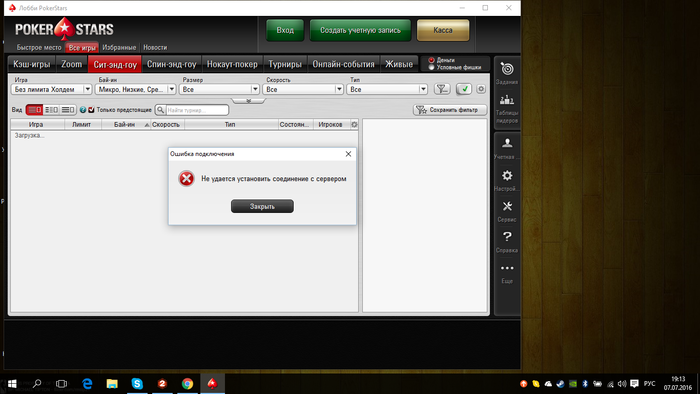Switch to the Онлайн-события tab
The image size is (700, 394).
pyautogui.click(x=343, y=64)
